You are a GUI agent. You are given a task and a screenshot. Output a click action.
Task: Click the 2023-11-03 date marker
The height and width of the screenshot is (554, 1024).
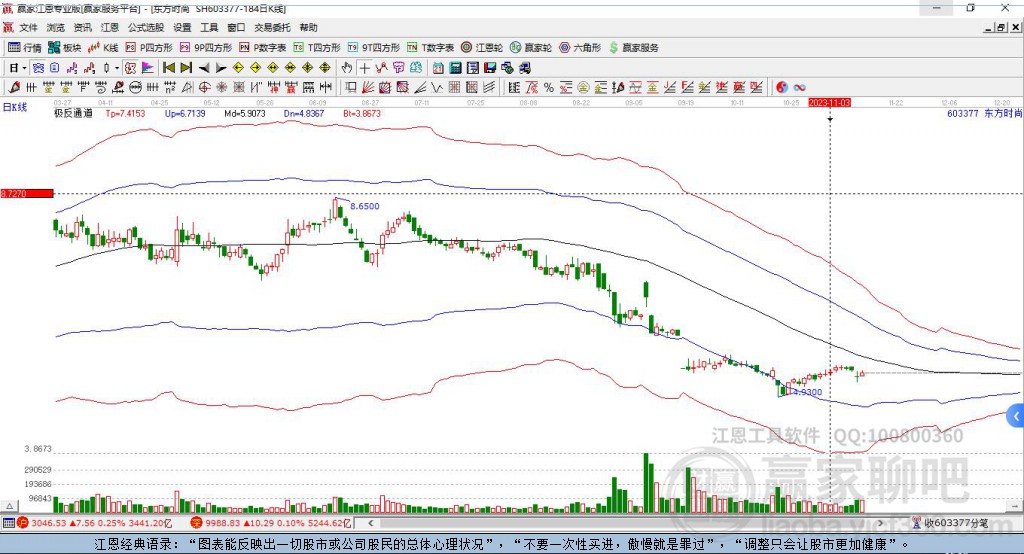(829, 103)
